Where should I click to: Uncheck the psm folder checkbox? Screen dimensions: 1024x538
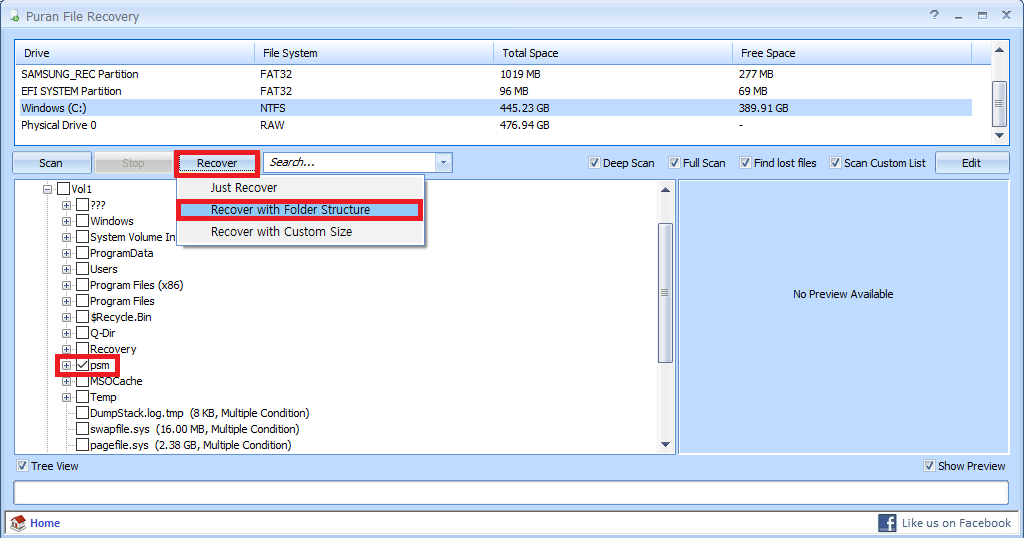point(82,365)
